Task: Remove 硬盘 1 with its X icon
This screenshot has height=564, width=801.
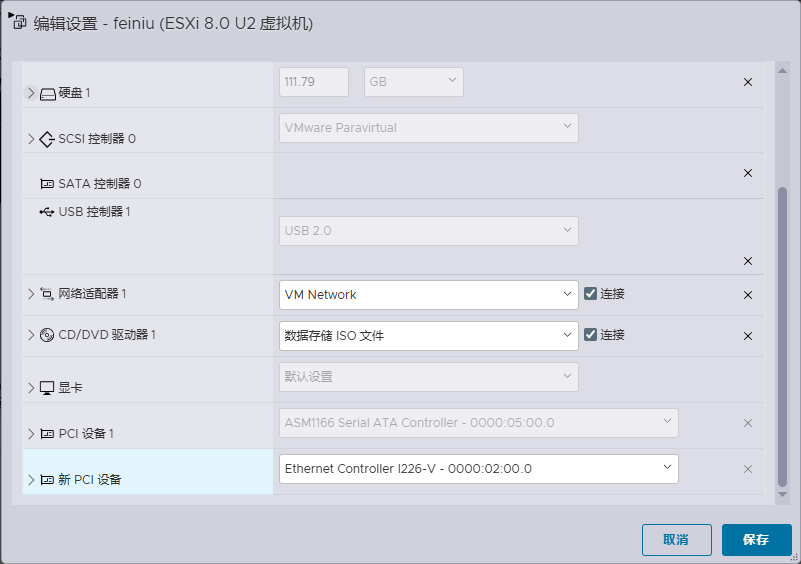Action: click(x=747, y=82)
